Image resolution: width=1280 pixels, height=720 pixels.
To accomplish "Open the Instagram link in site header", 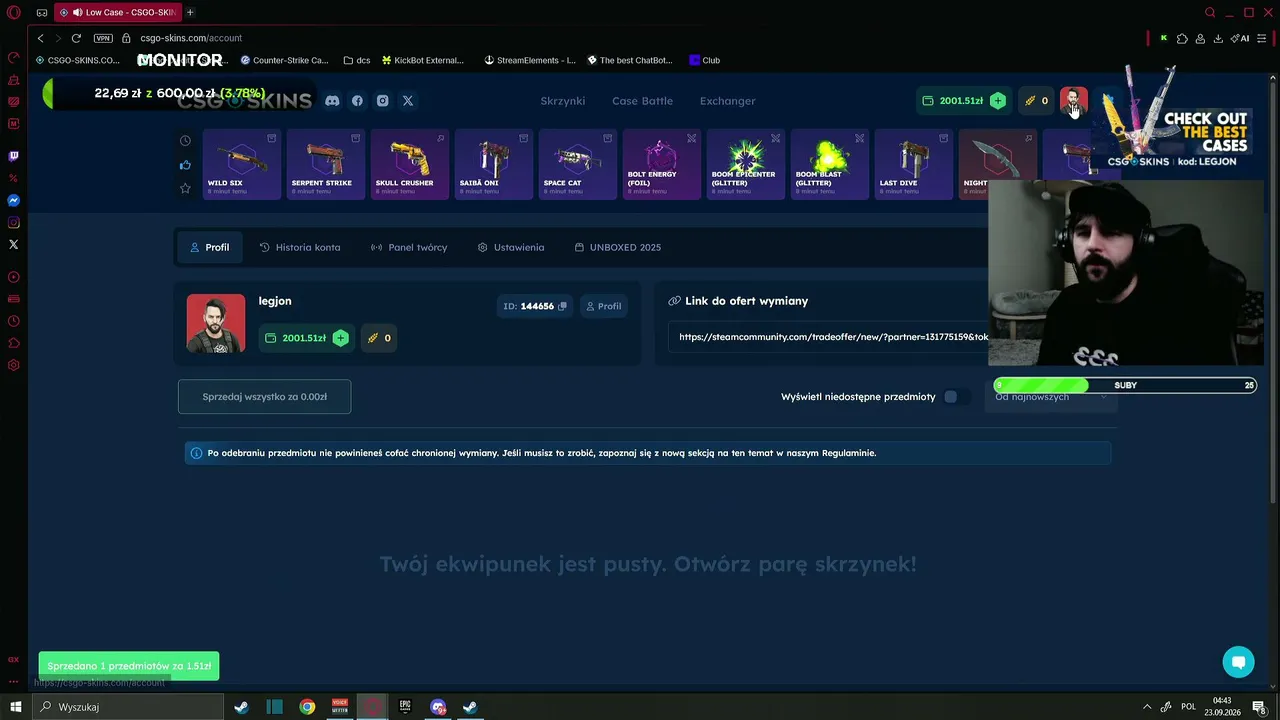I will click(382, 101).
